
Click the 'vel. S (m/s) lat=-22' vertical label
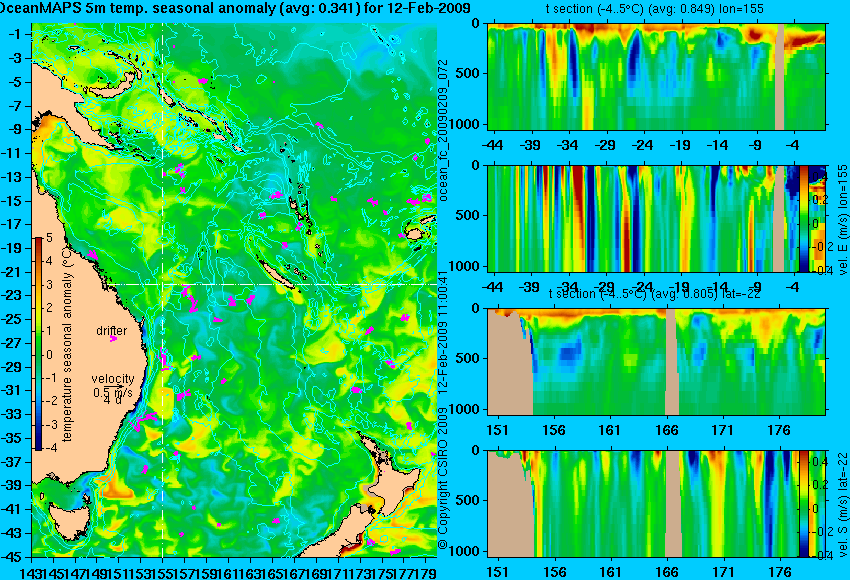click(x=842, y=504)
